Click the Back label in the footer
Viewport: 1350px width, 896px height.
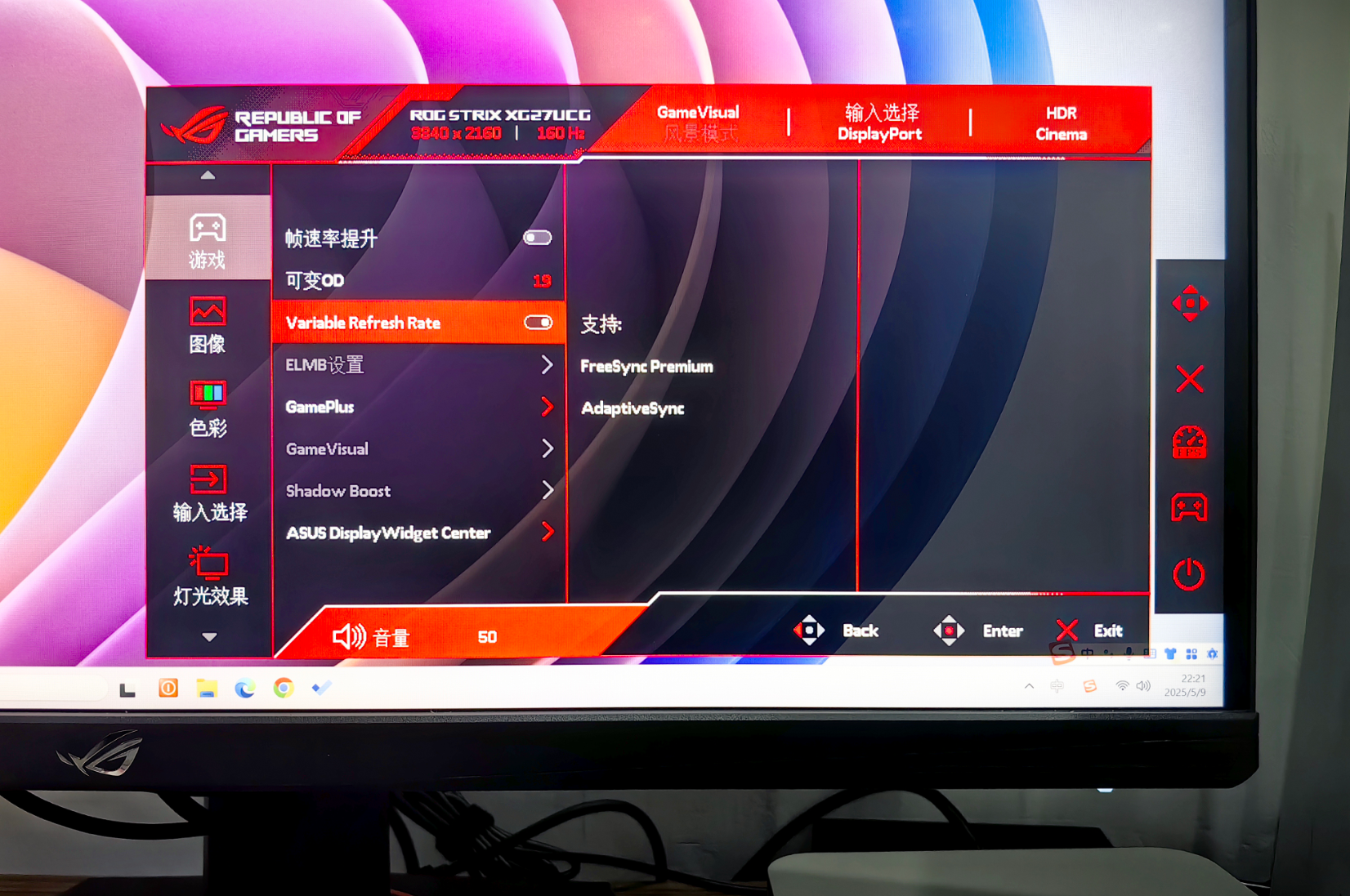861,631
